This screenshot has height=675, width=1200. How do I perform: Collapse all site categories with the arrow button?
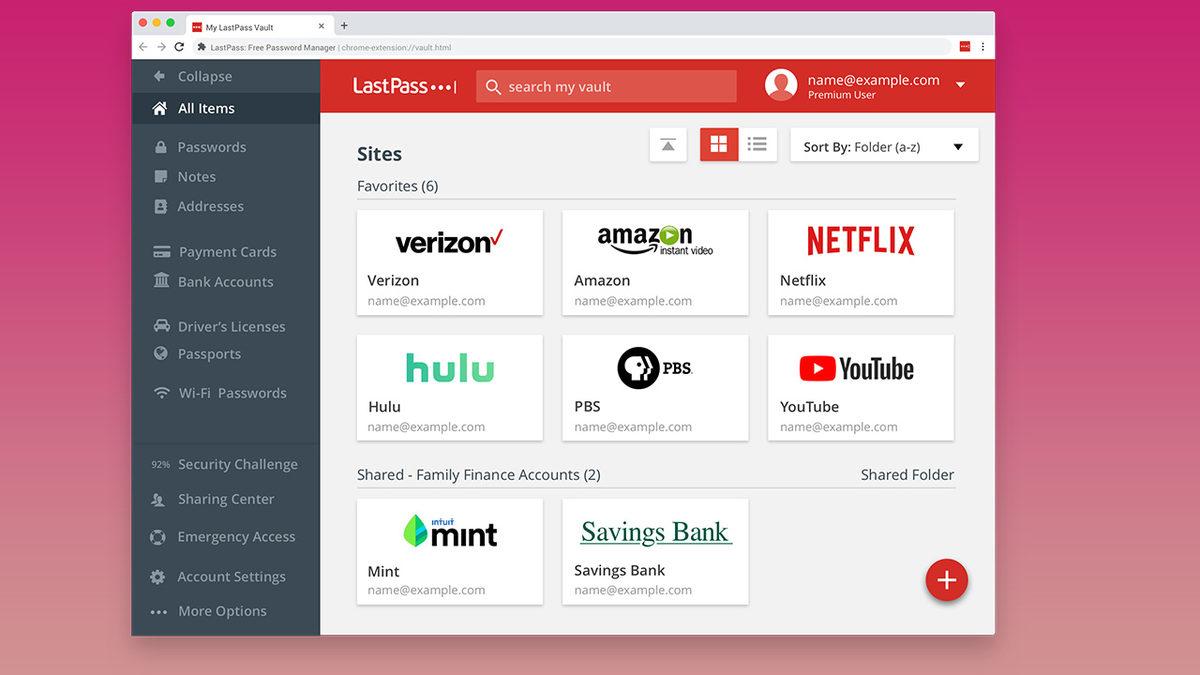coord(668,144)
